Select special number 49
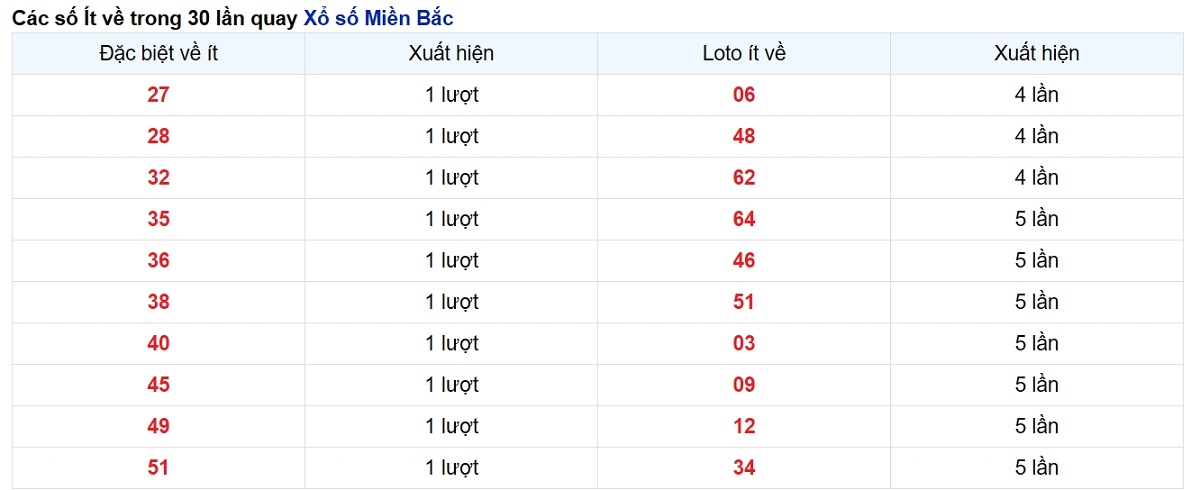 tap(158, 427)
